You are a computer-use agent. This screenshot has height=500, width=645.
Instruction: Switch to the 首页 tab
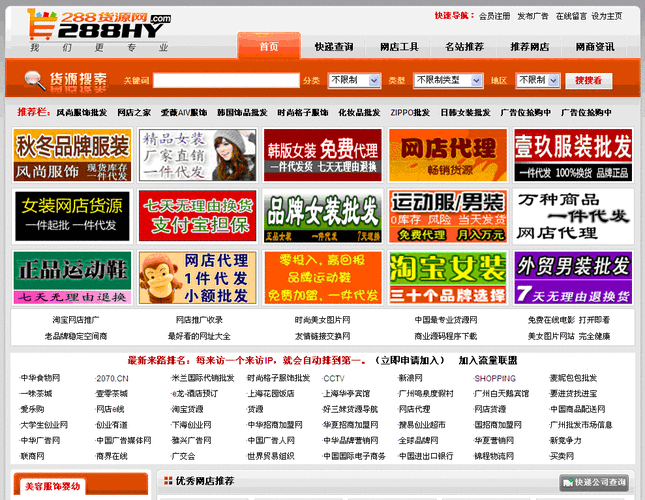tap(268, 47)
